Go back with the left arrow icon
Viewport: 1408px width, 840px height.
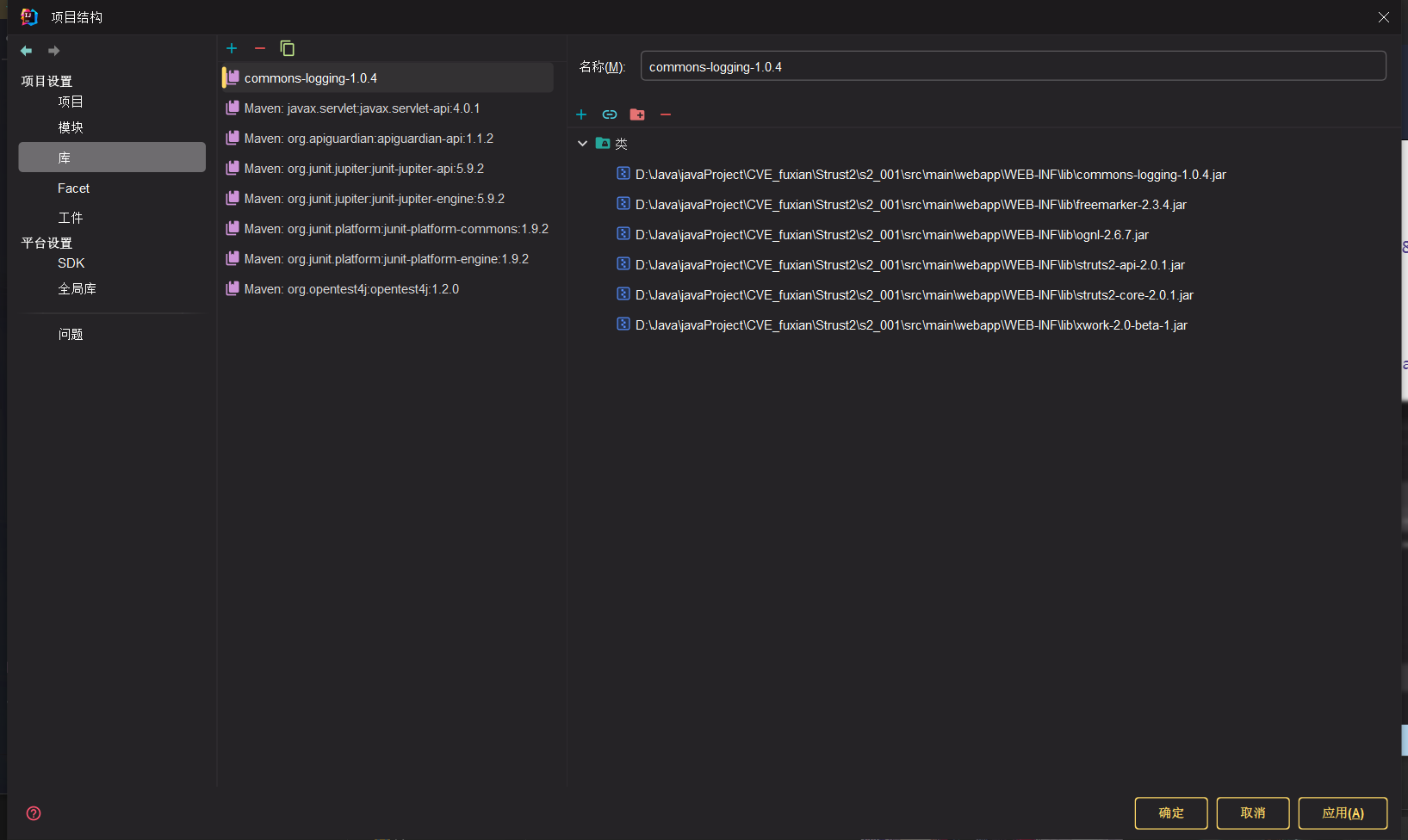click(x=27, y=51)
